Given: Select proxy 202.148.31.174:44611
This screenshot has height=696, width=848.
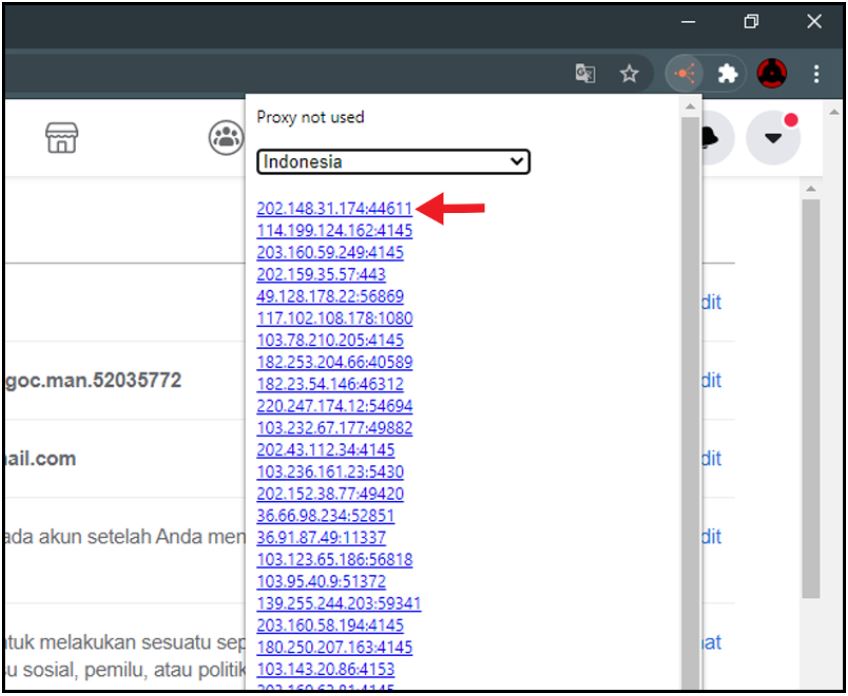Looking at the screenshot, I should coord(334,209).
